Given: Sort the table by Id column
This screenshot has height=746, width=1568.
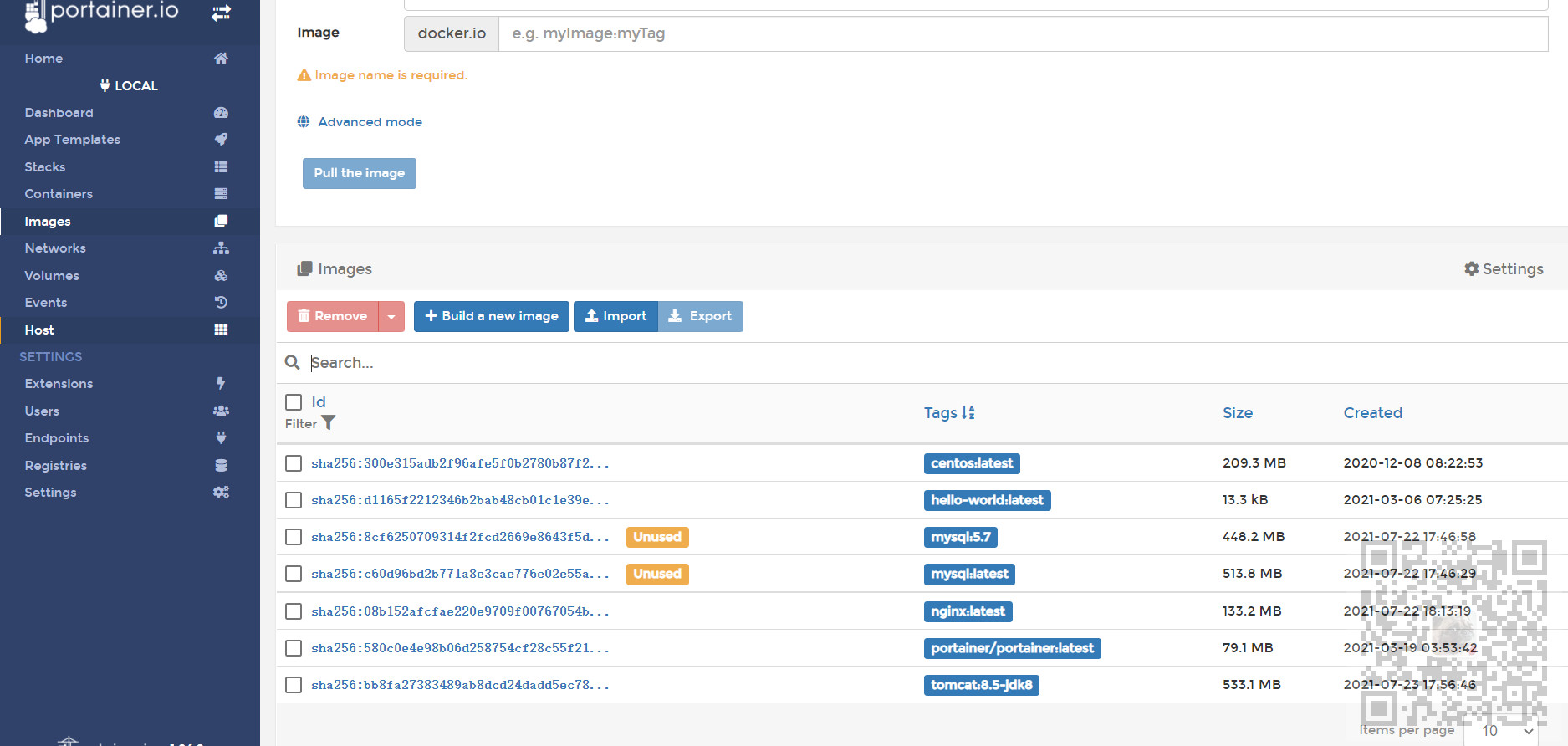Looking at the screenshot, I should 319,402.
